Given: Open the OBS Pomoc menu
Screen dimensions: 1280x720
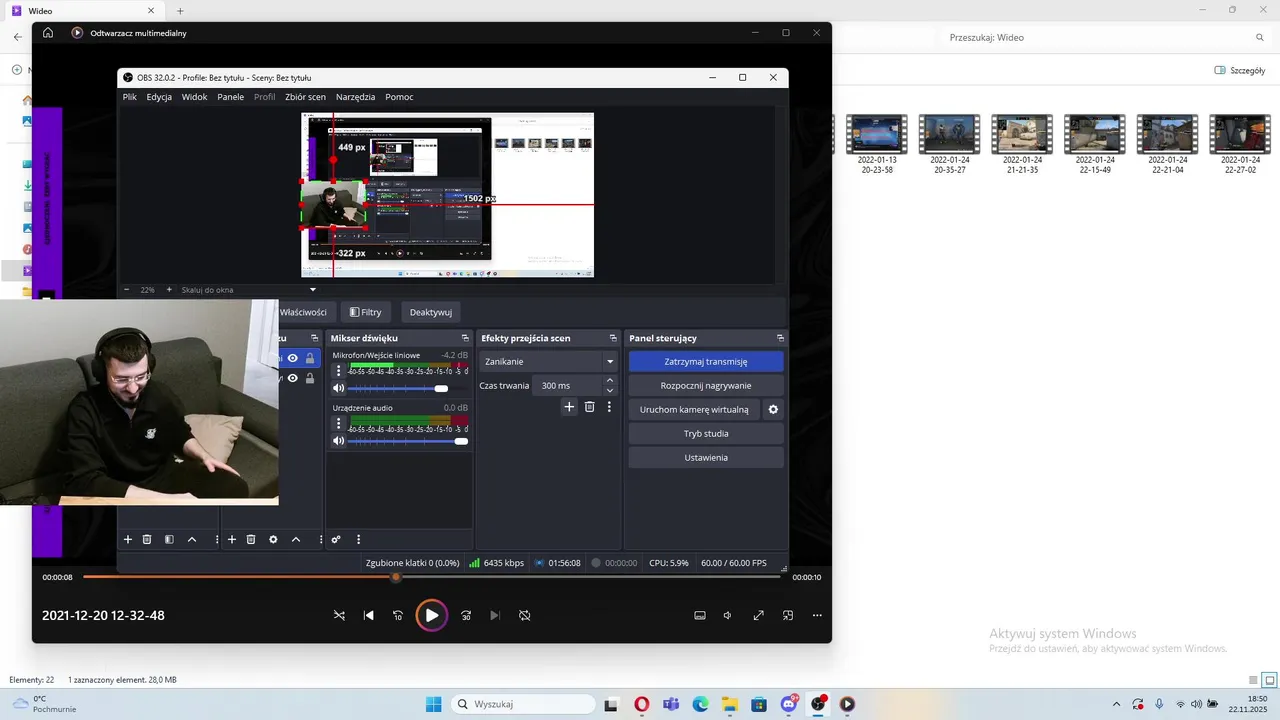Looking at the screenshot, I should [x=399, y=97].
